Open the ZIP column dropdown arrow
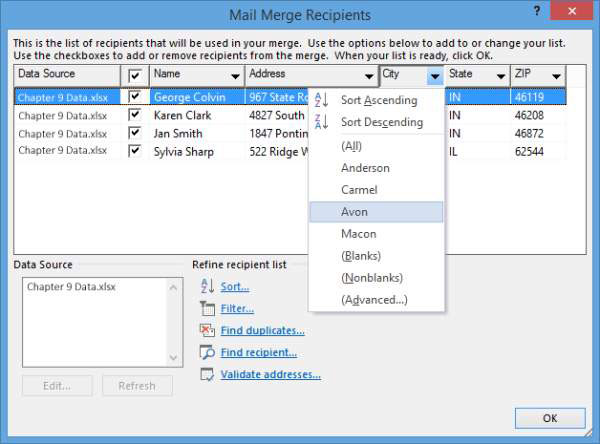Image resolution: width=600 pixels, height=444 pixels. point(557,76)
